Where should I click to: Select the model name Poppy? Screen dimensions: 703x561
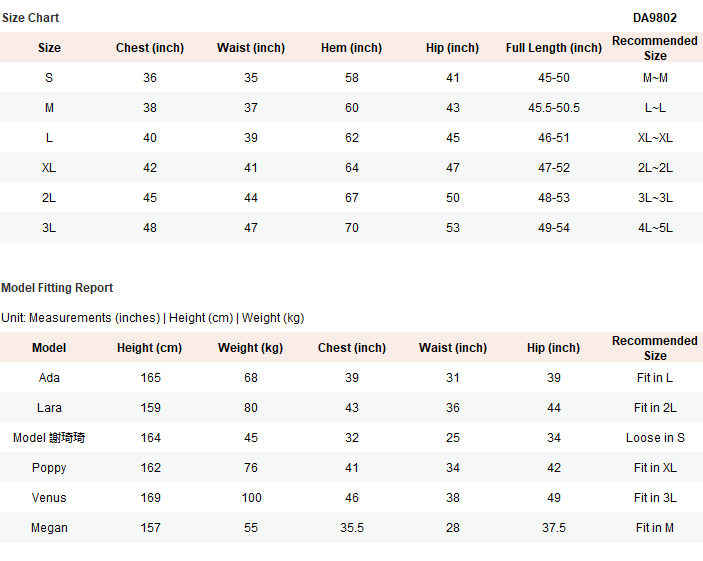[x=49, y=468]
